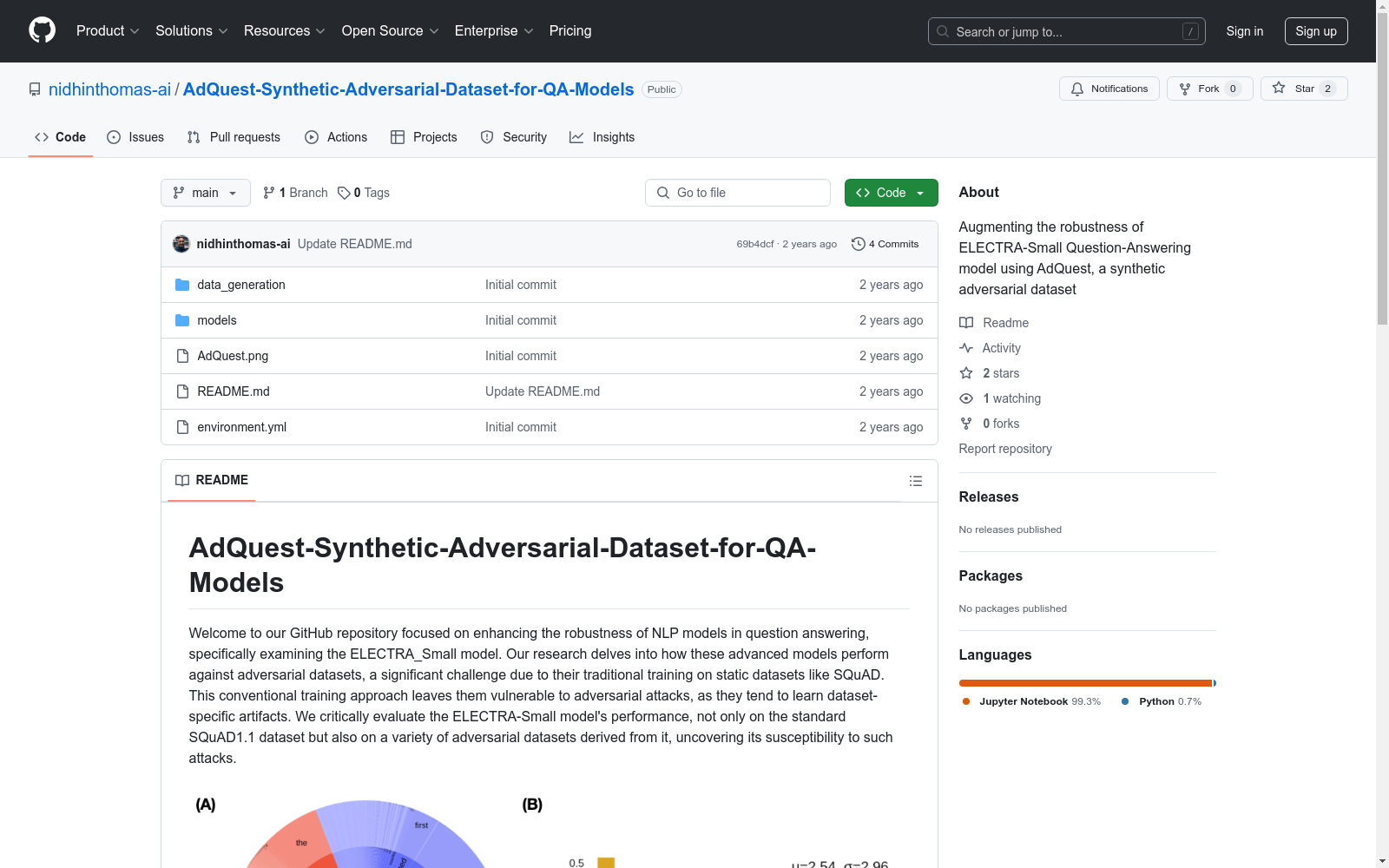
Task: Click the Sign in link
Action: click(x=1245, y=31)
